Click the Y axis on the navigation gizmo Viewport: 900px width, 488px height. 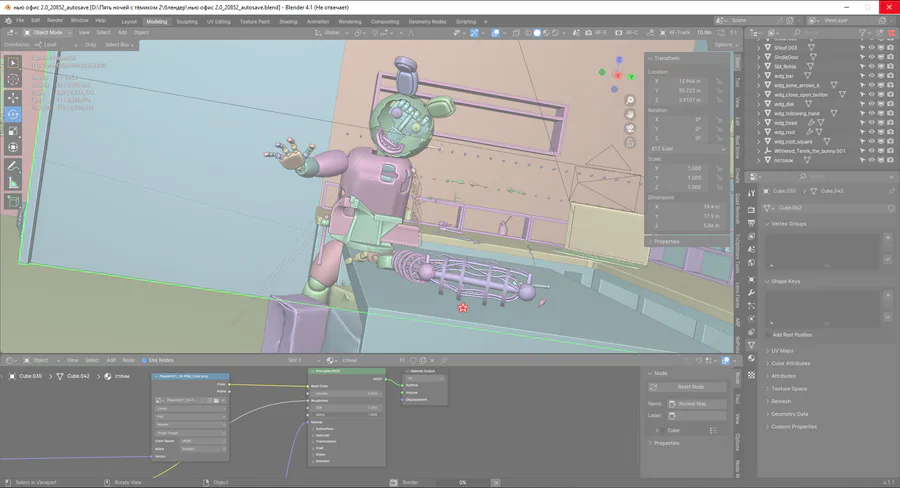click(x=631, y=77)
